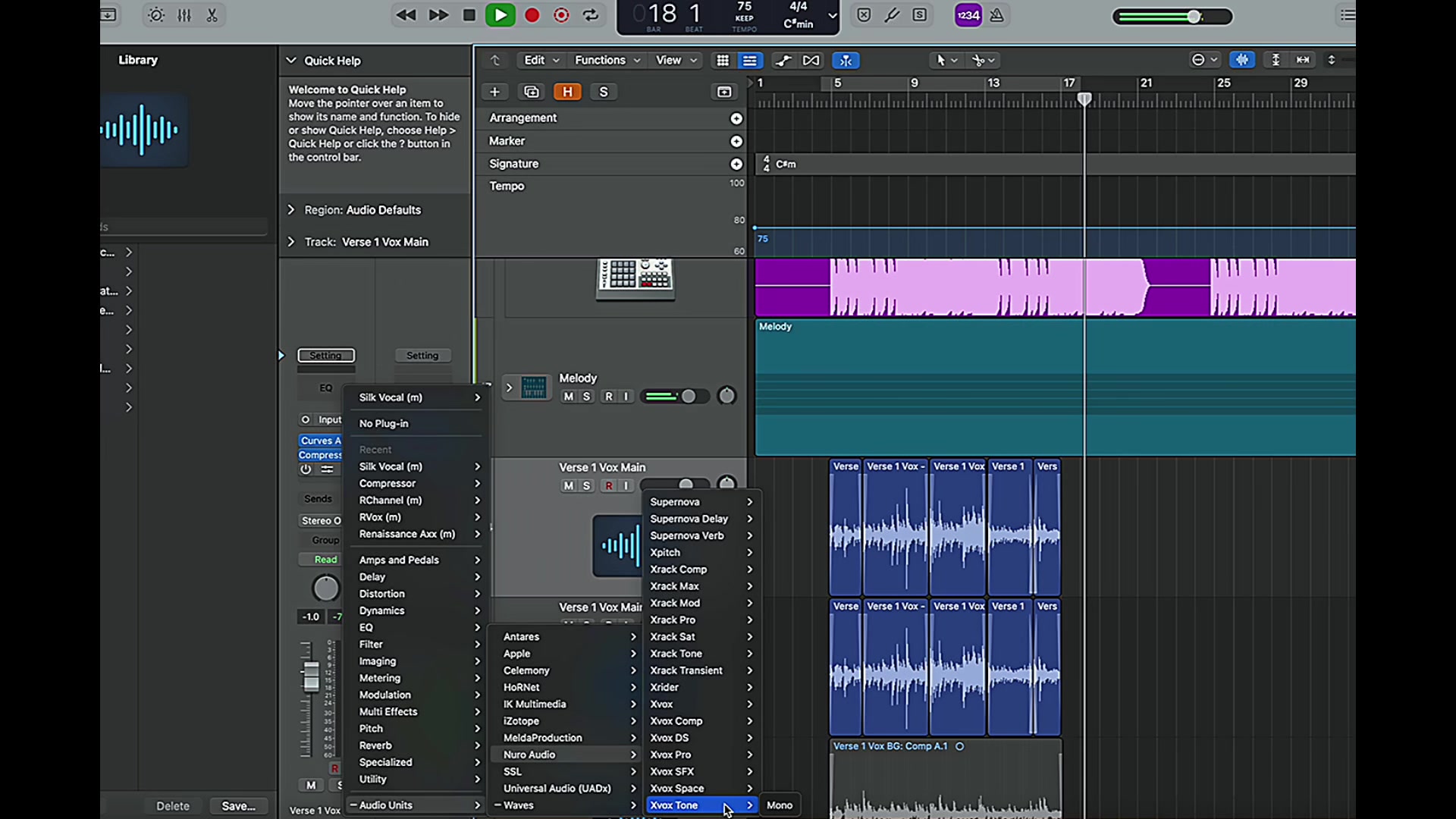
Task: Expand the Melody track disclosure arrow
Action: (x=509, y=388)
